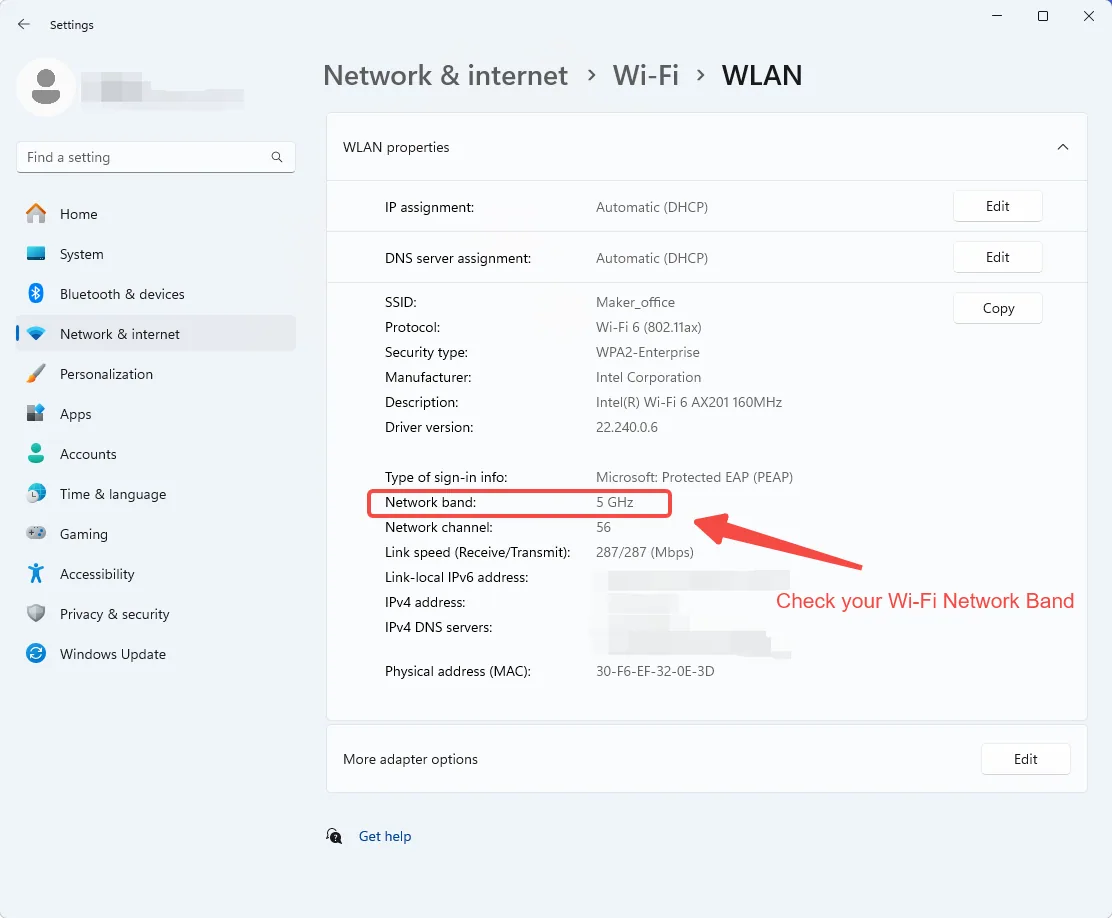Edit More adapter options
This screenshot has height=918, width=1112.
click(x=1025, y=759)
